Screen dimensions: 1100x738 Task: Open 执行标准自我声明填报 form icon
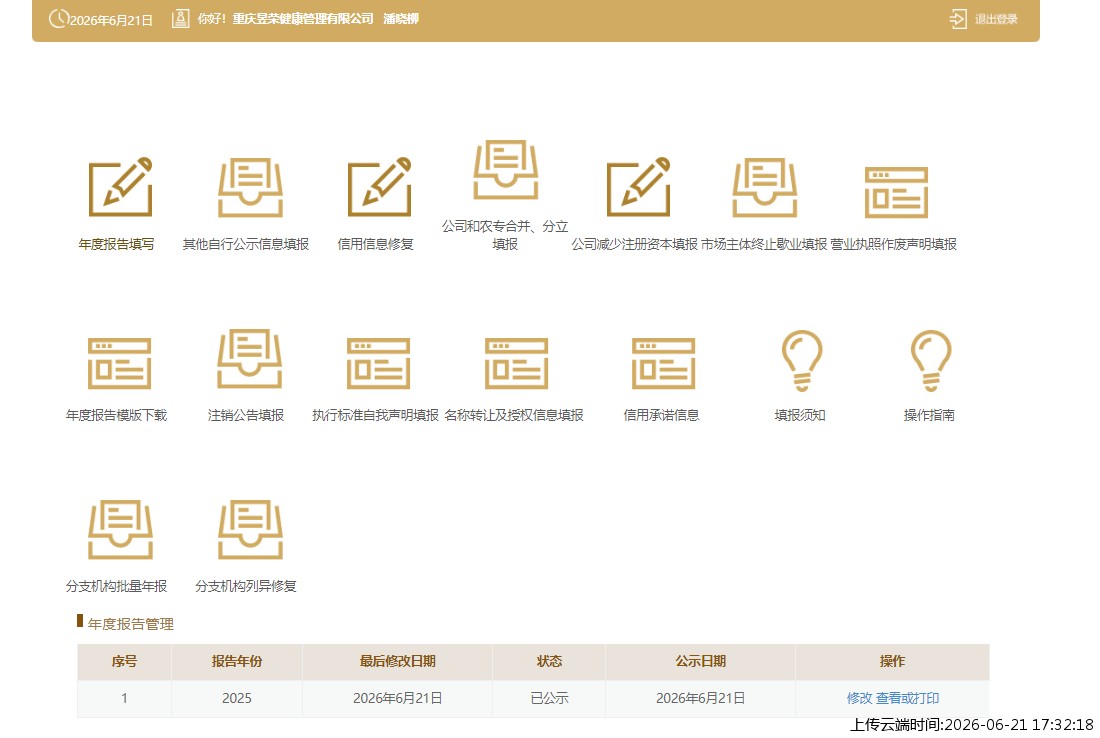click(x=378, y=363)
